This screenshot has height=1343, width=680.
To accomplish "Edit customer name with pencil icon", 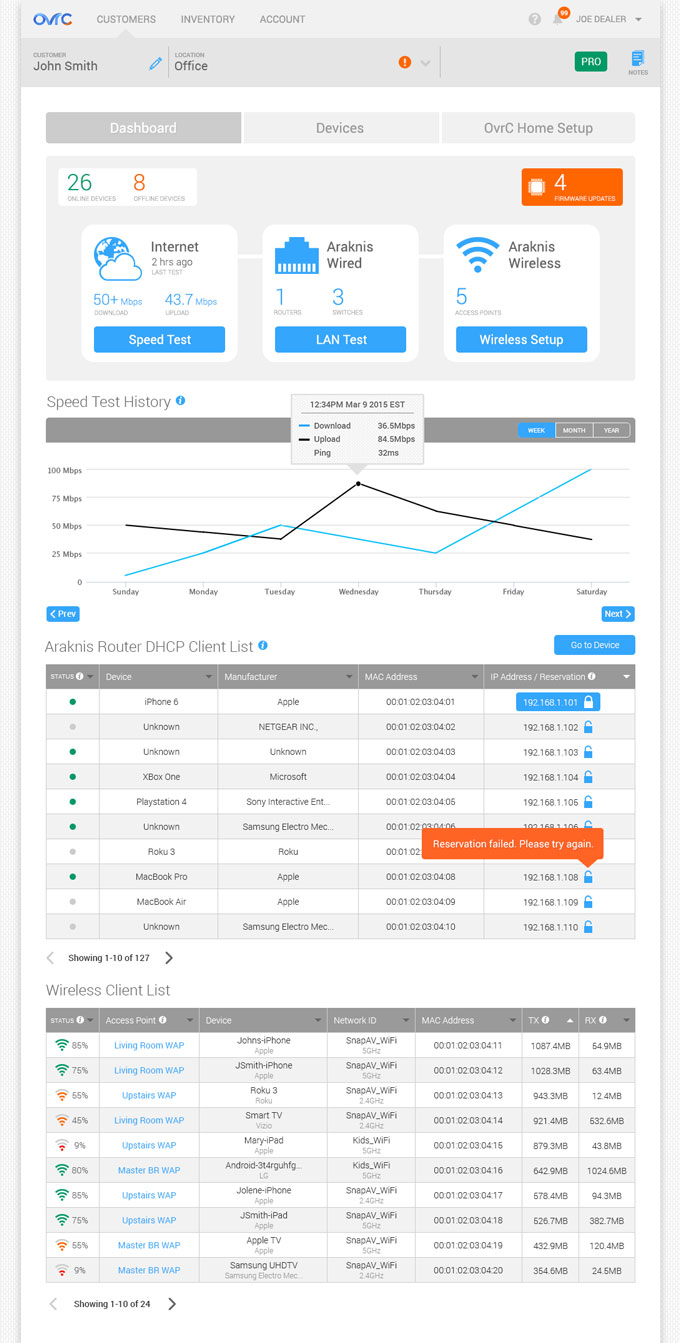I will tap(155, 64).
